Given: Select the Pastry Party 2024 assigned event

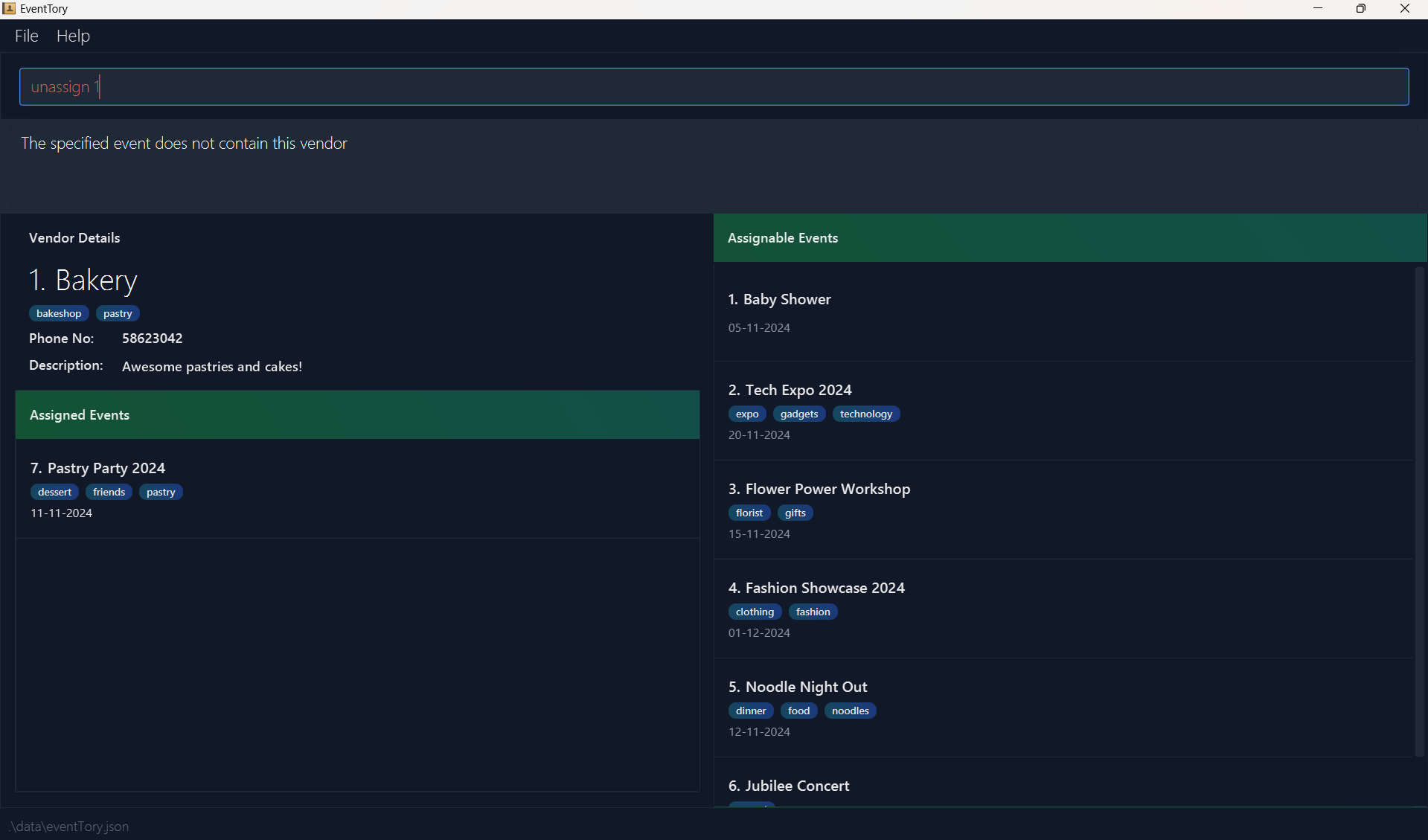Looking at the screenshot, I should pos(357,490).
